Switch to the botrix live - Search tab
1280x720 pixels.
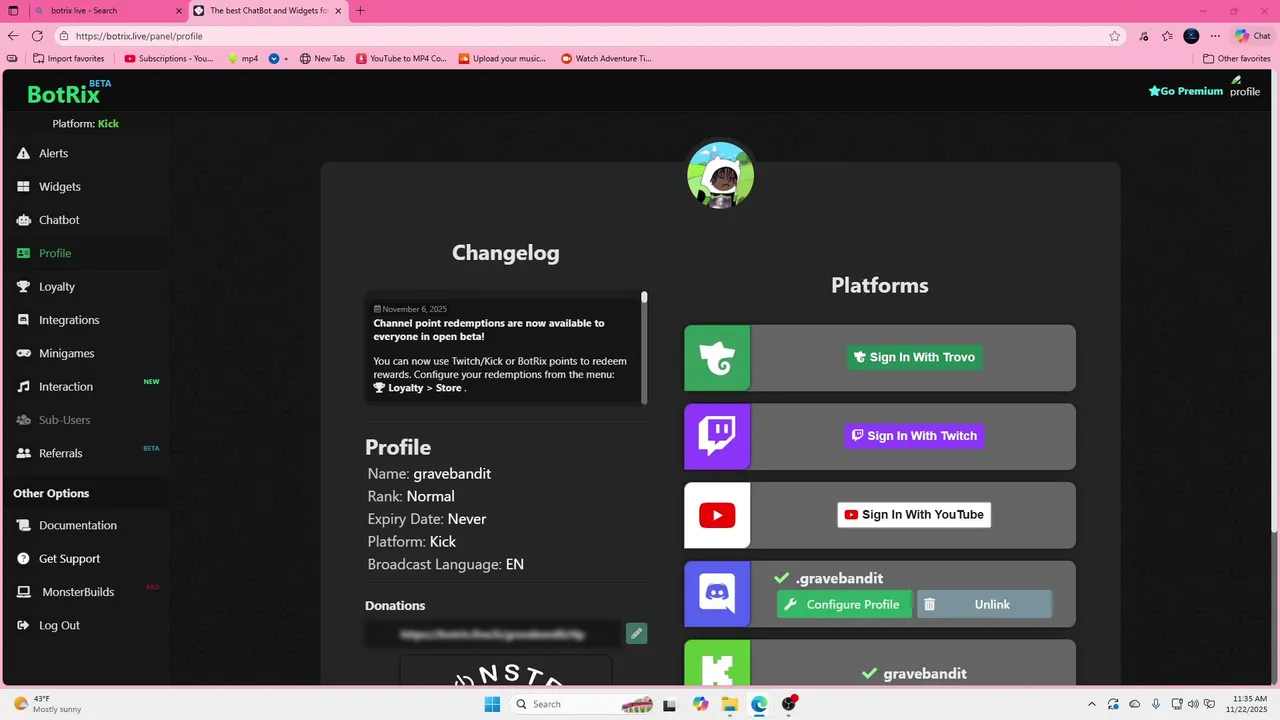click(x=108, y=11)
